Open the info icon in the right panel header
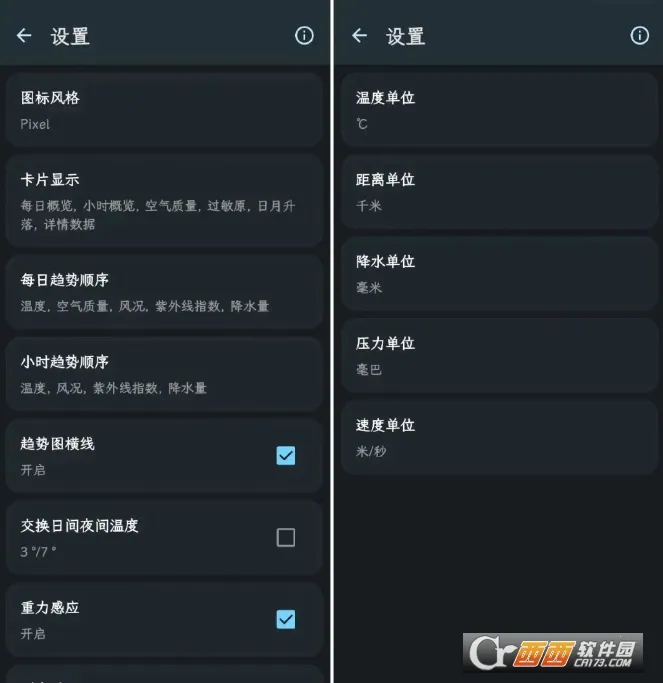 [639, 35]
